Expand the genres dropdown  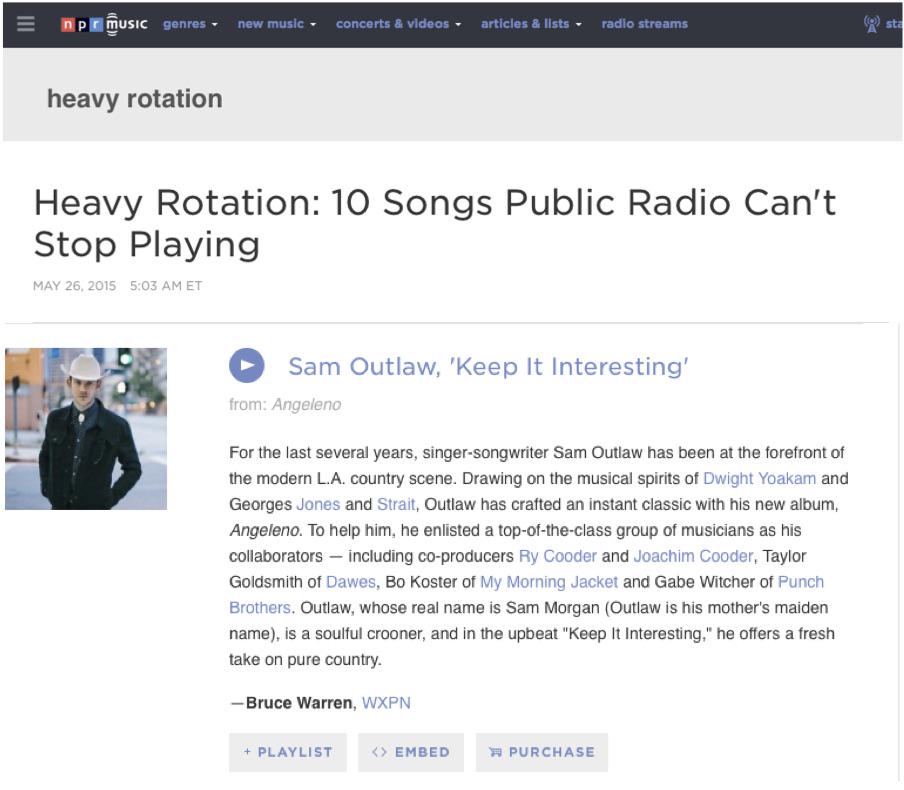[x=190, y=24]
